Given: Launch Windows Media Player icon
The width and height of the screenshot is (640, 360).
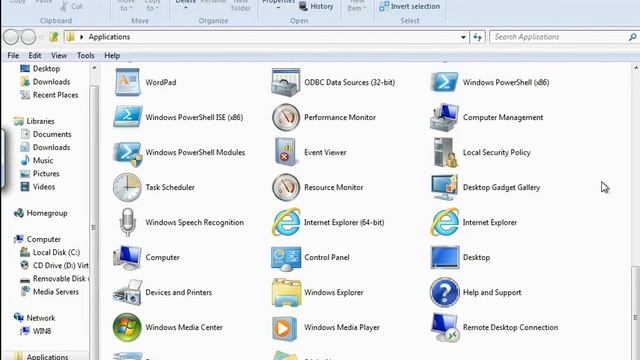Looking at the screenshot, I should [284, 328].
